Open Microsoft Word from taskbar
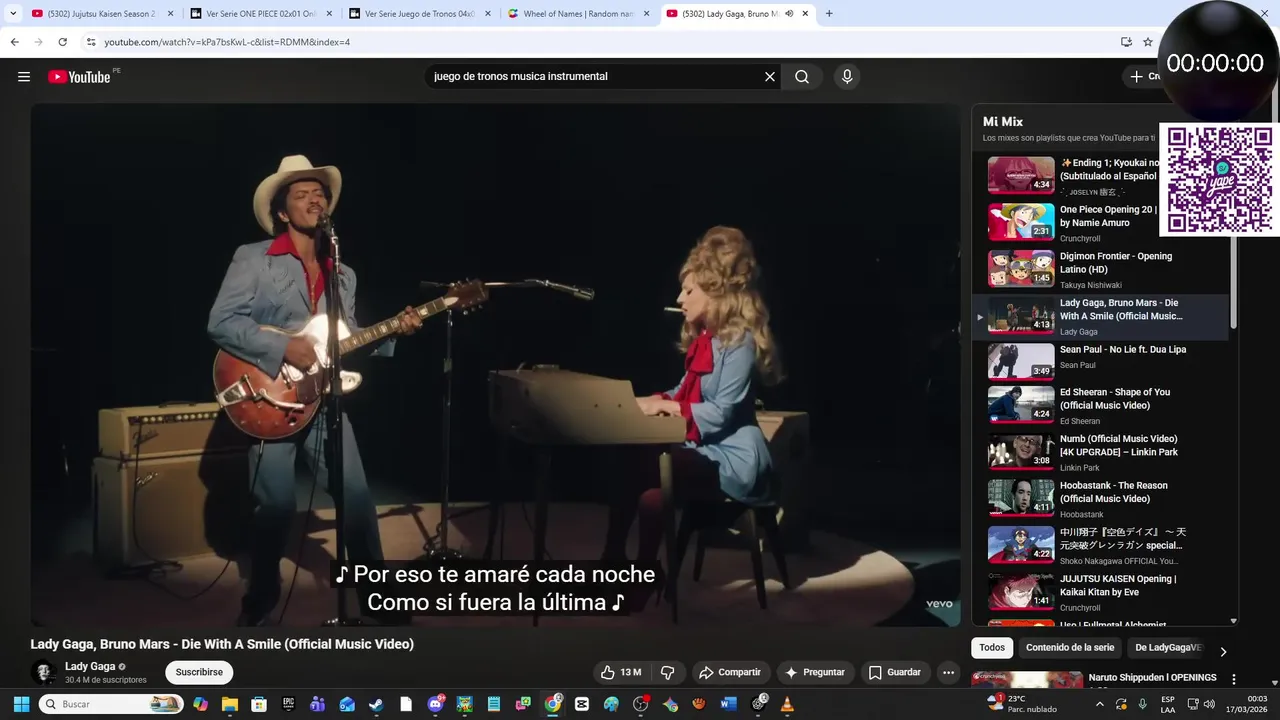Screen dimensions: 1280x720 [728, 704]
